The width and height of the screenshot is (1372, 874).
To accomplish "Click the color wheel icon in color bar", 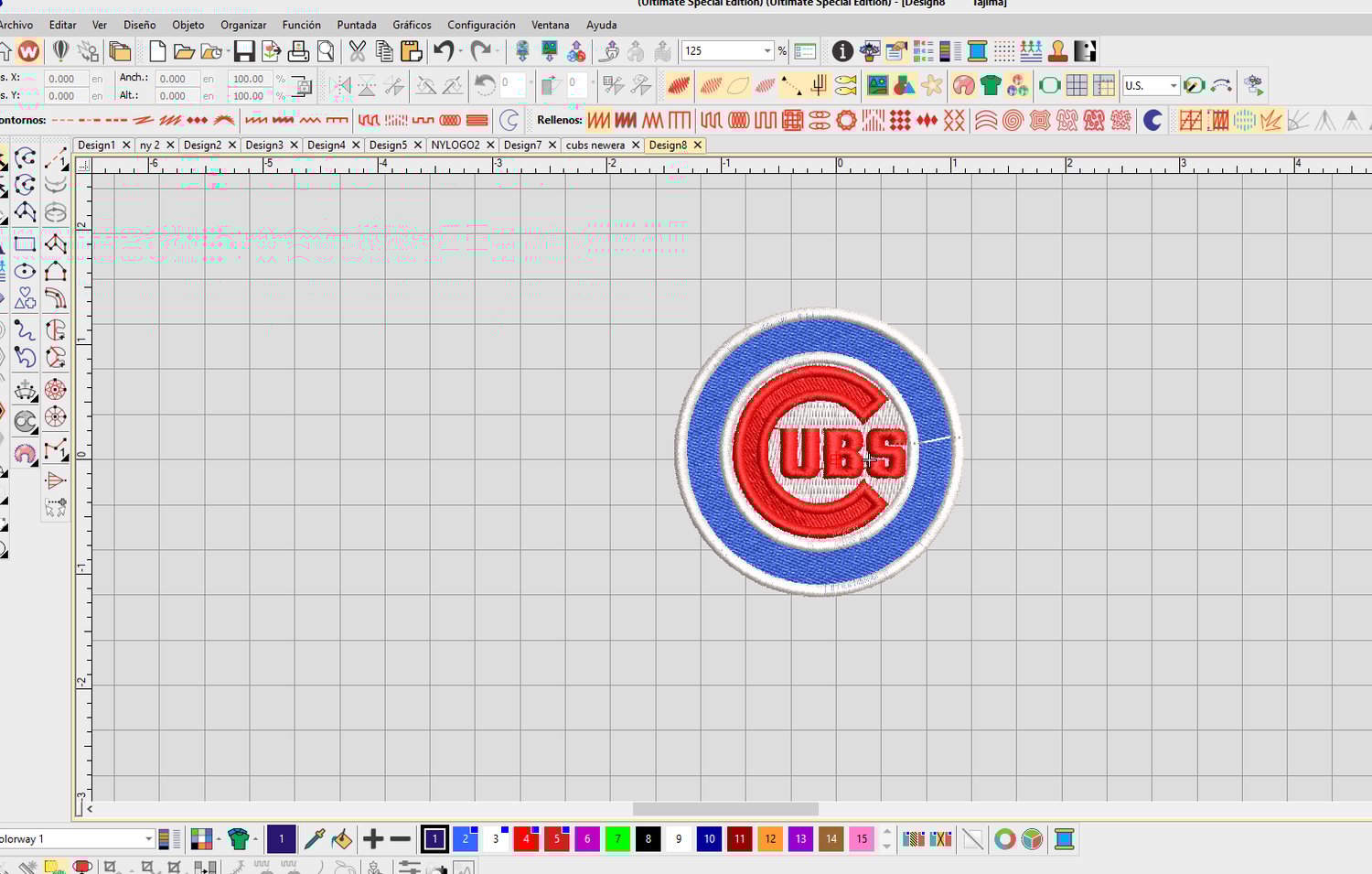I will click(1004, 839).
